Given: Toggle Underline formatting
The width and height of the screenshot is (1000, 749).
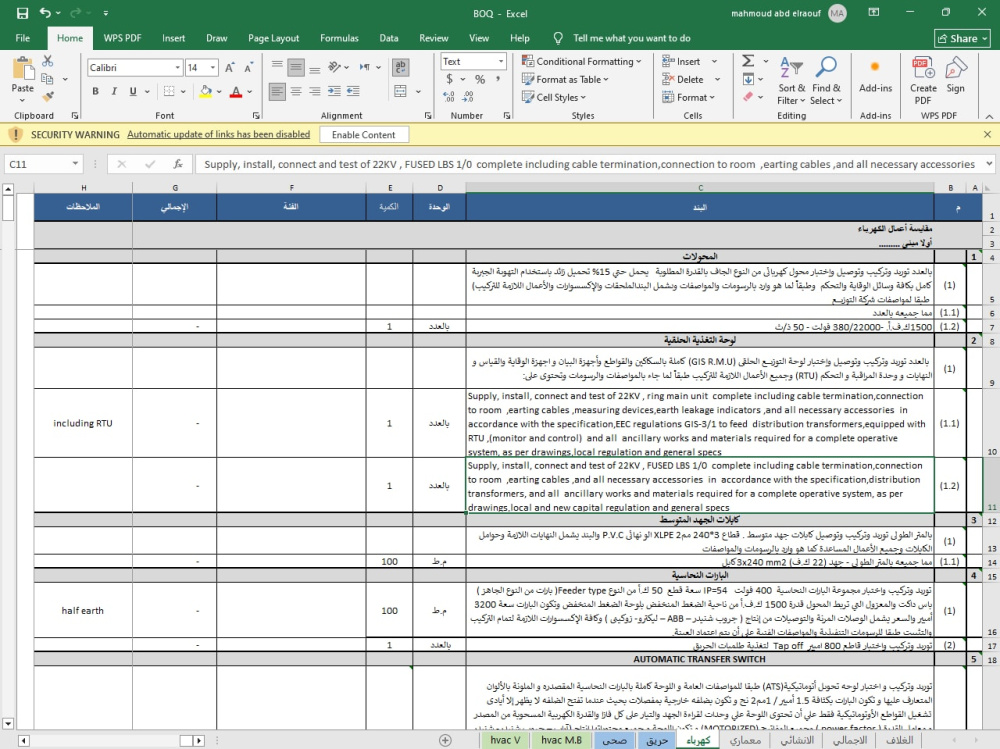Looking at the screenshot, I should 133,91.
